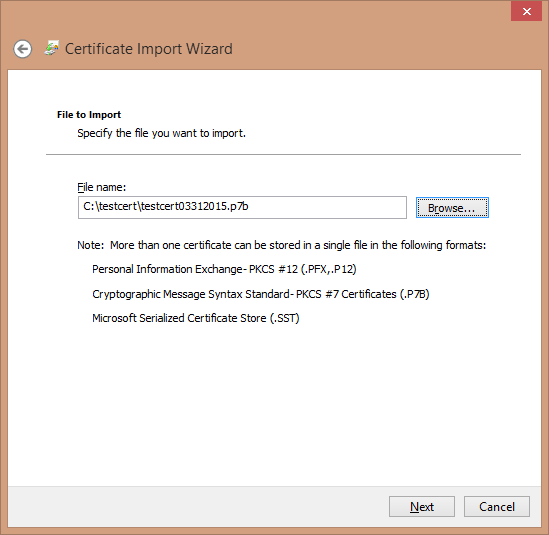Click the horizontal divider below the heading
This screenshot has width=549, height=535.
pyautogui.click(x=283, y=154)
